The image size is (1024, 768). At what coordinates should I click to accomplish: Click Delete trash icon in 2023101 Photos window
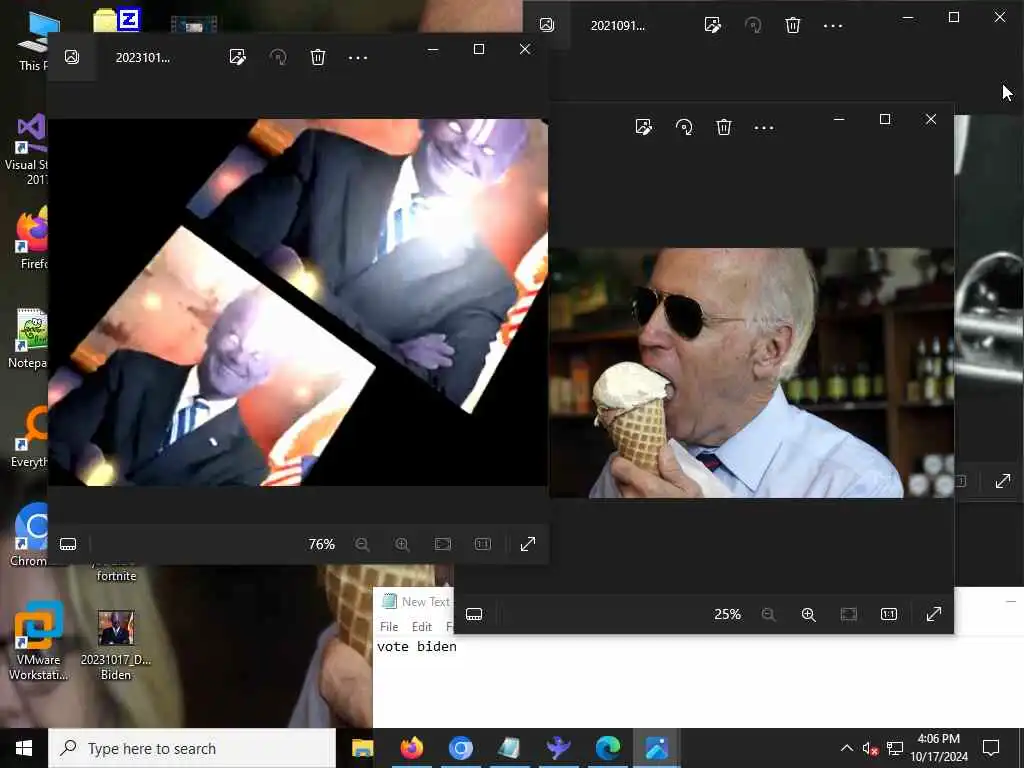318,57
